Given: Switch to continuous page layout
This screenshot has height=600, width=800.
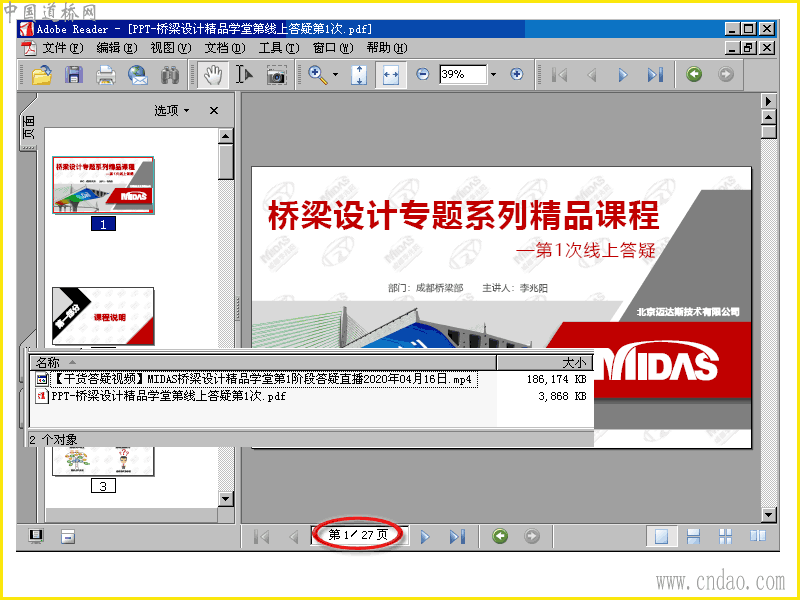Looking at the screenshot, I should (x=693, y=536).
